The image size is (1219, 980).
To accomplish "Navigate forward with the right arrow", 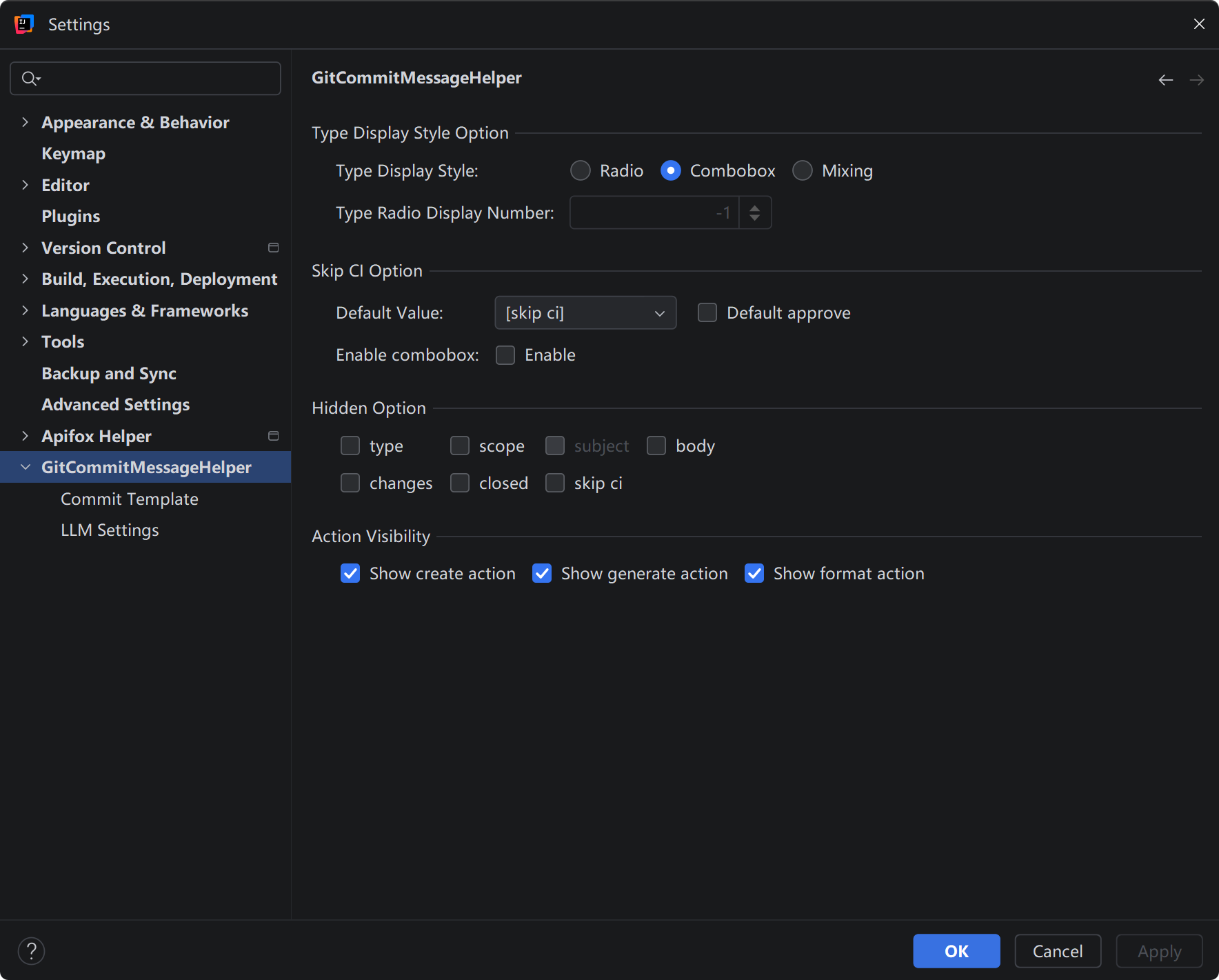I will pyautogui.click(x=1197, y=80).
